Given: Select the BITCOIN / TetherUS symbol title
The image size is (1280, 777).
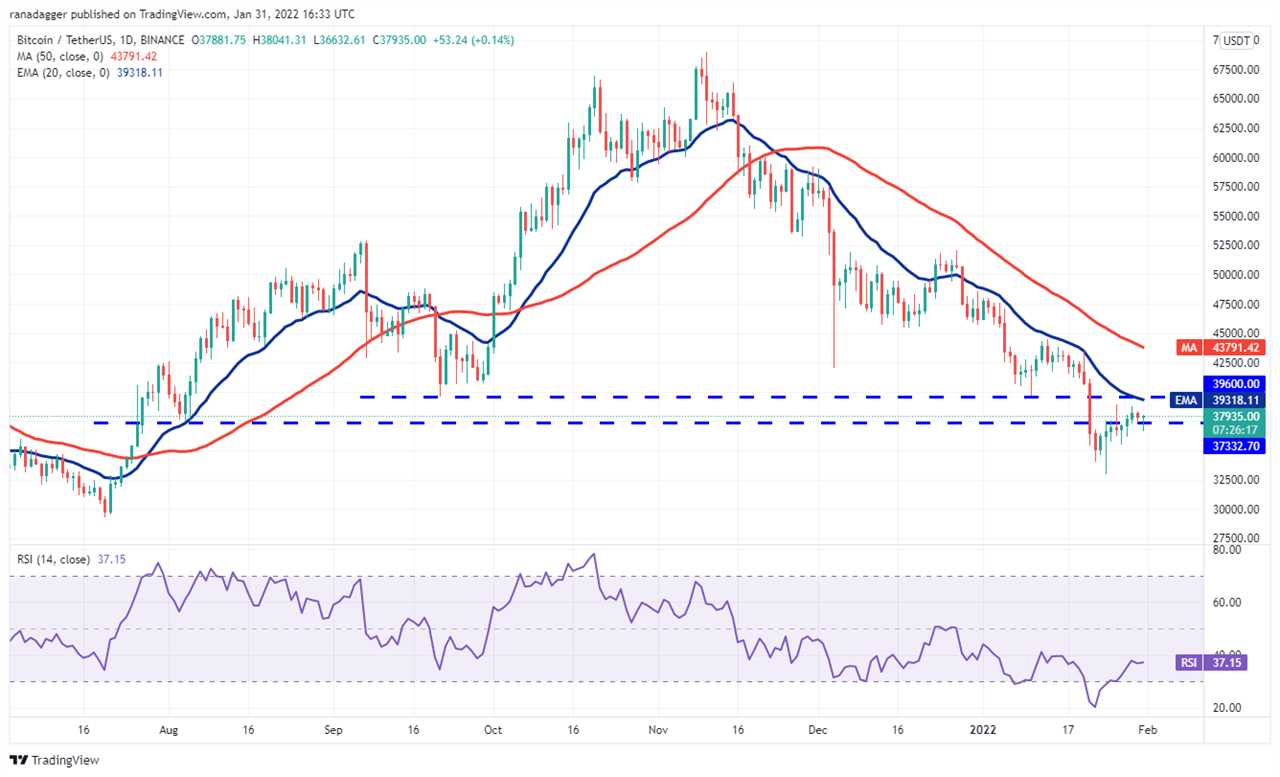Looking at the screenshot, I should [100, 40].
